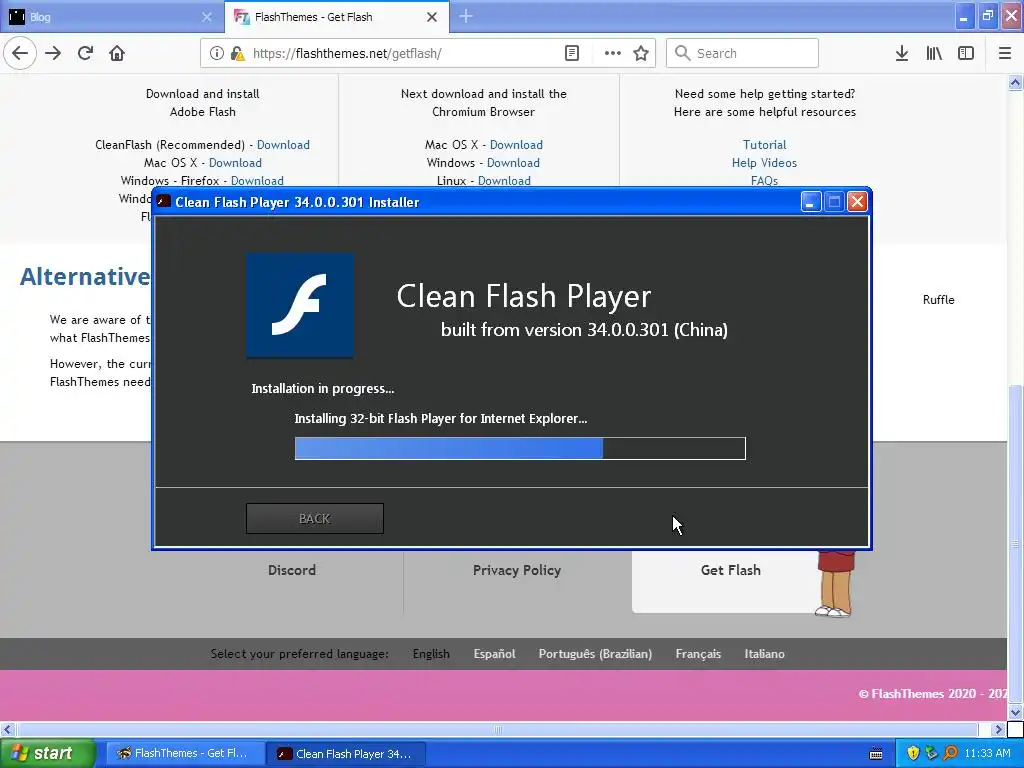This screenshot has width=1024, height=768.
Task: Click the vertical page scrollbar thumb
Action: 1015,545
